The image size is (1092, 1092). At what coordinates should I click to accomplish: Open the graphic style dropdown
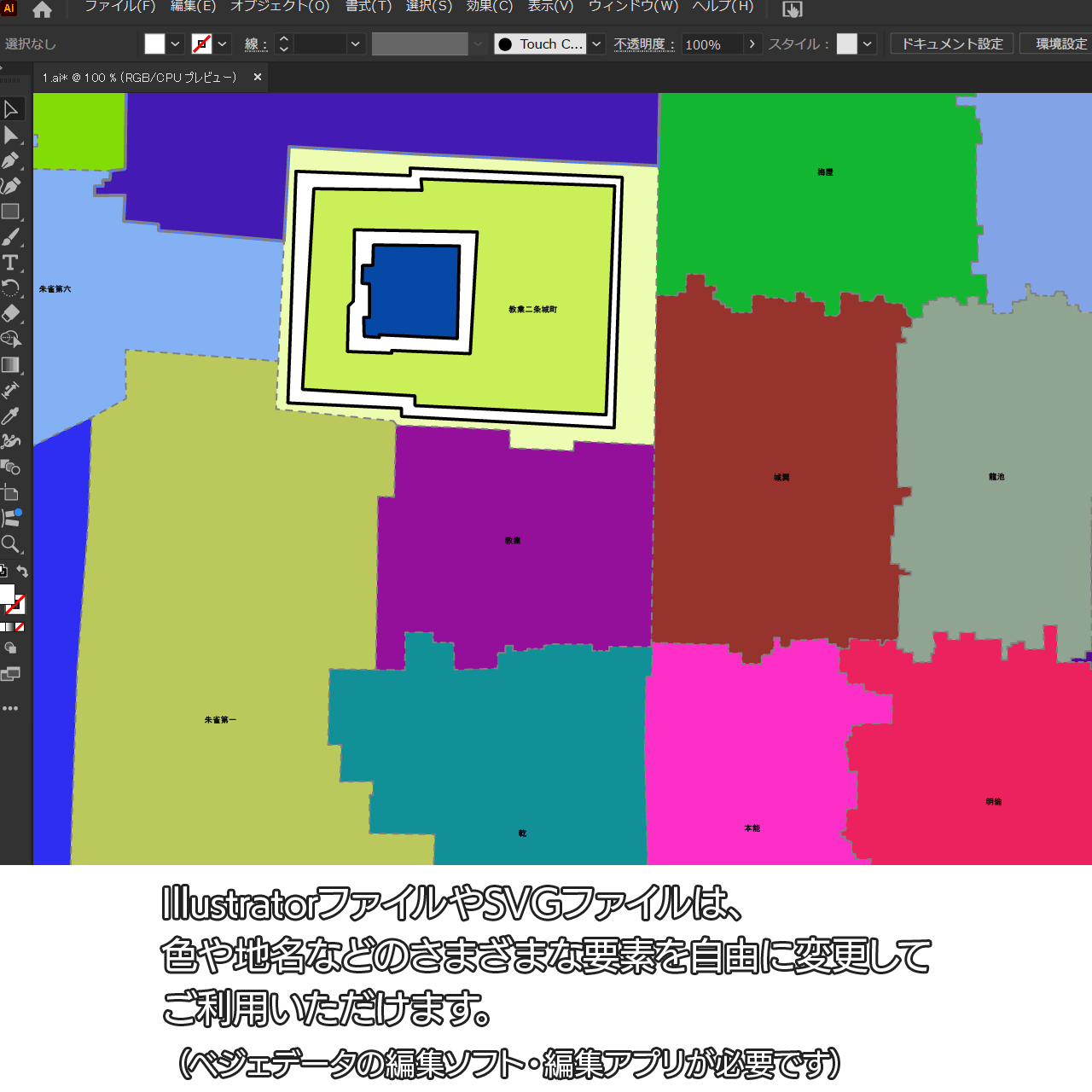868,44
